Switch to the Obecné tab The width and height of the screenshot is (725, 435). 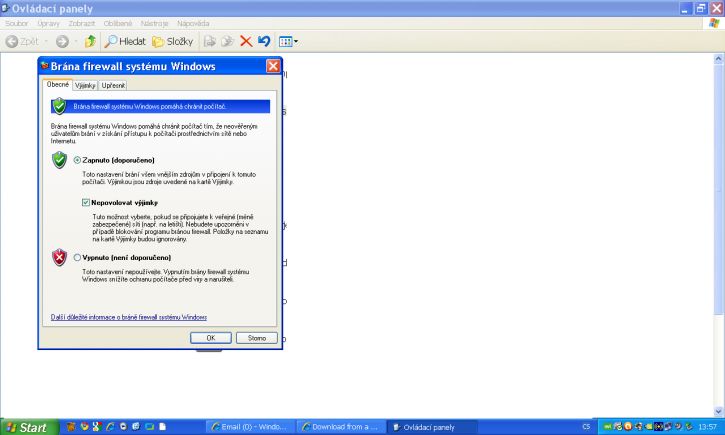pyautogui.click(x=58, y=85)
